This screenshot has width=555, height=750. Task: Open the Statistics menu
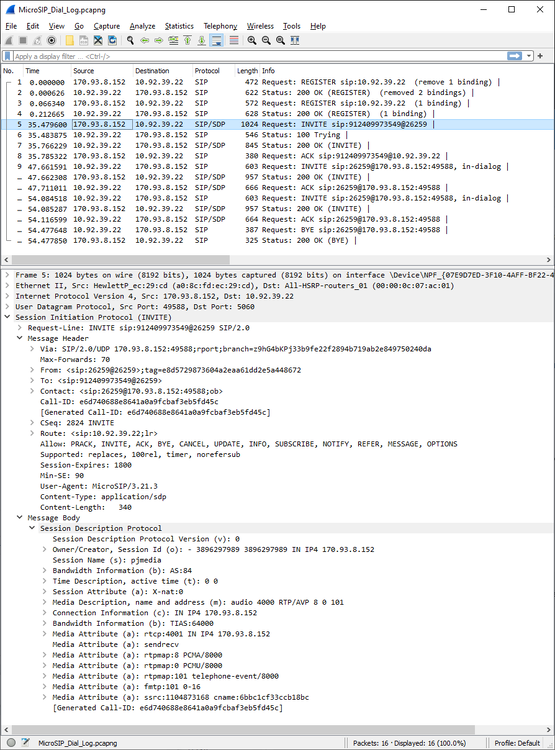(179, 26)
